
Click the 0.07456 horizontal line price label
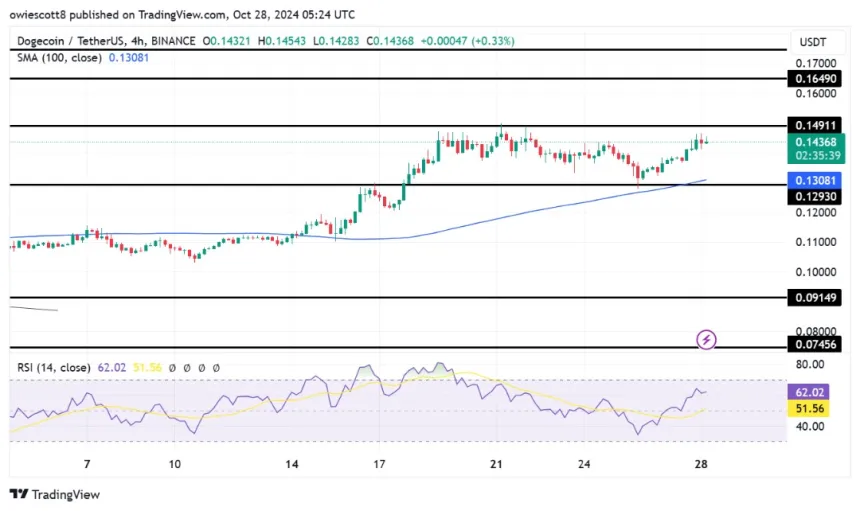[x=816, y=345]
